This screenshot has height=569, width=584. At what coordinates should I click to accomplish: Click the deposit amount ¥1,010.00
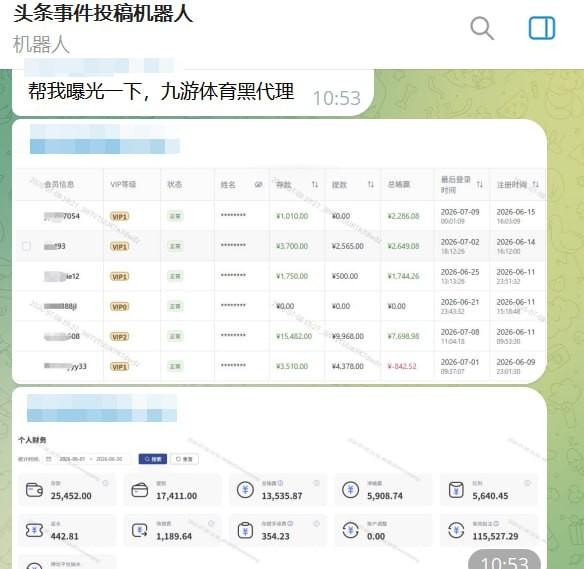pos(292,216)
